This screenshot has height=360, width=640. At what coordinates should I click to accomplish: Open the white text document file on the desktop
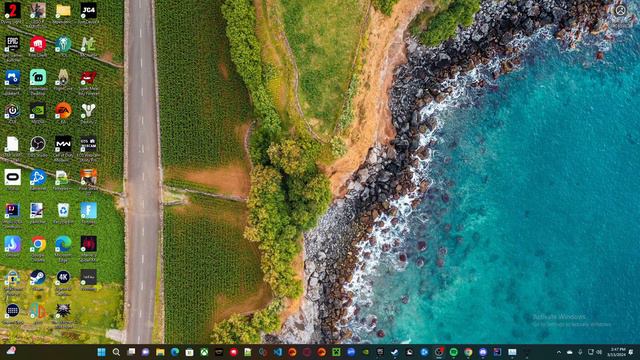pos(12,144)
